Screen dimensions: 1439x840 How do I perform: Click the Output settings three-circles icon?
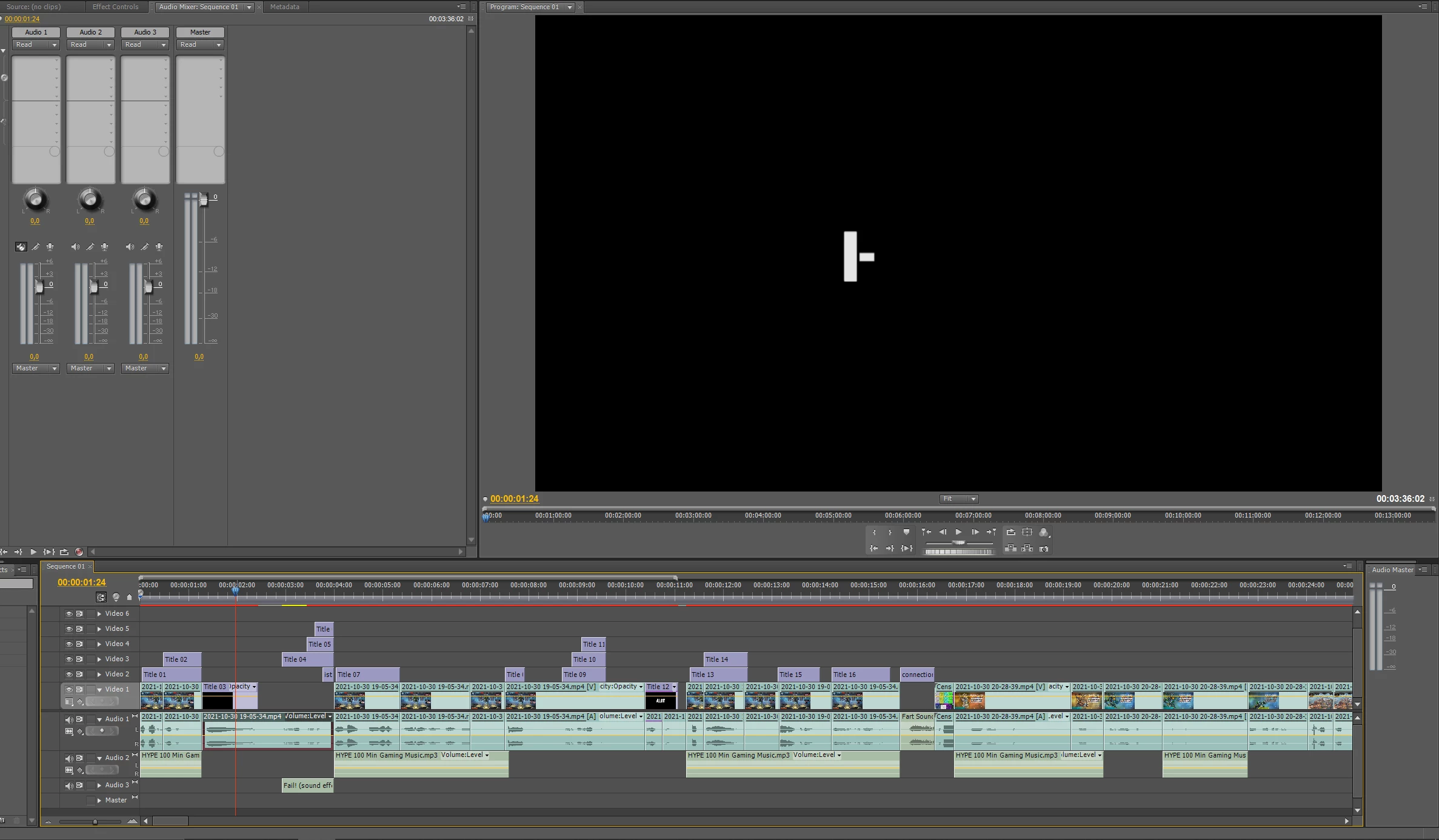coord(1043,532)
